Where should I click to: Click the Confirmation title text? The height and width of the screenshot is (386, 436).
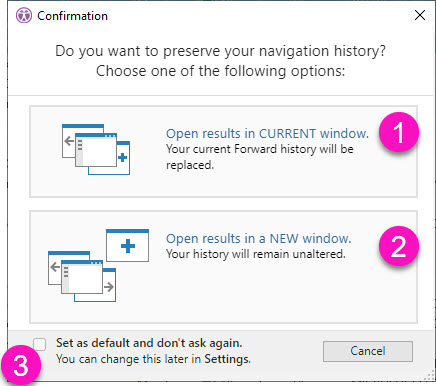tap(72, 16)
